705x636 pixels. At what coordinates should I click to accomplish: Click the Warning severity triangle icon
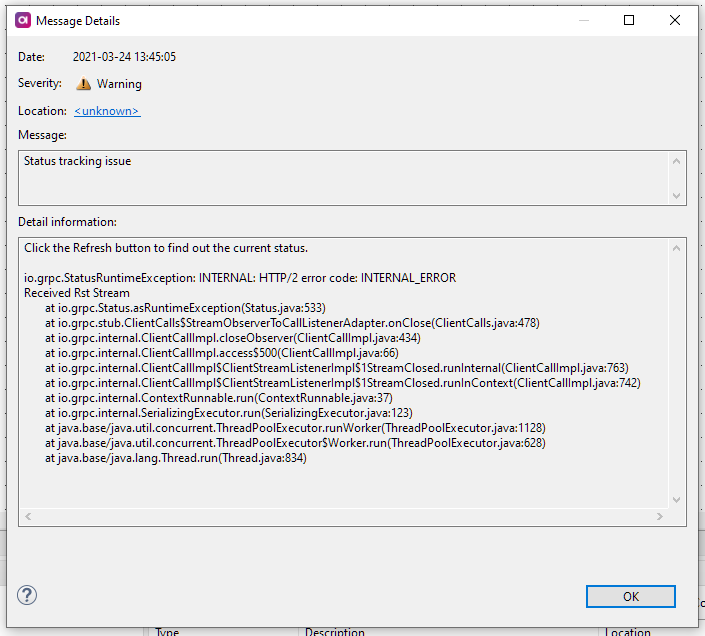(84, 84)
